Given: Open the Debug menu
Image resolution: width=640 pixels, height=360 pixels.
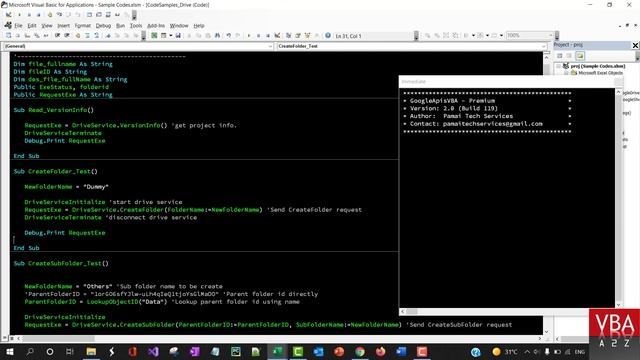Looking at the screenshot, I should click(x=103, y=26).
